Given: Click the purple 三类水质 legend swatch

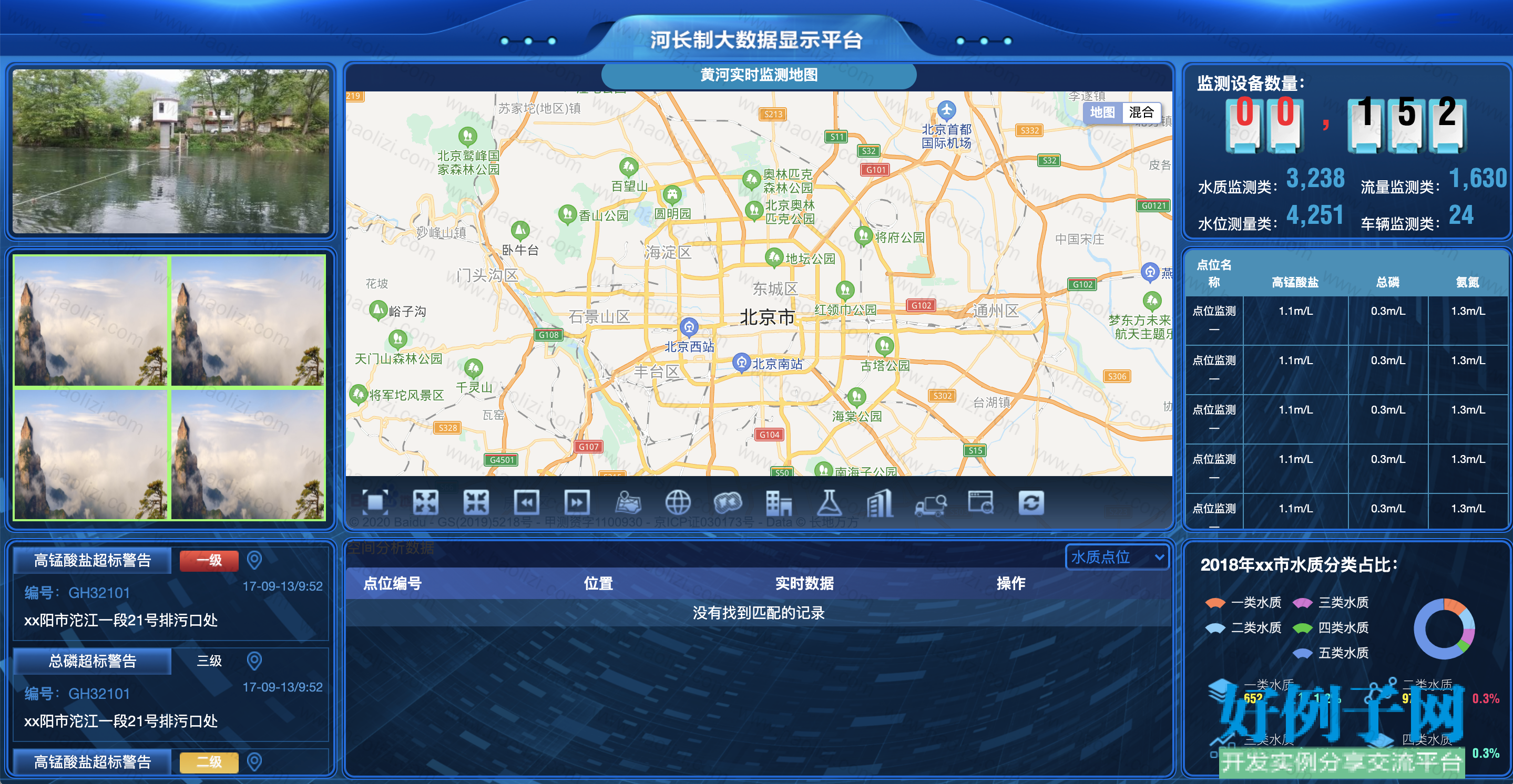Looking at the screenshot, I should (1302, 603).
